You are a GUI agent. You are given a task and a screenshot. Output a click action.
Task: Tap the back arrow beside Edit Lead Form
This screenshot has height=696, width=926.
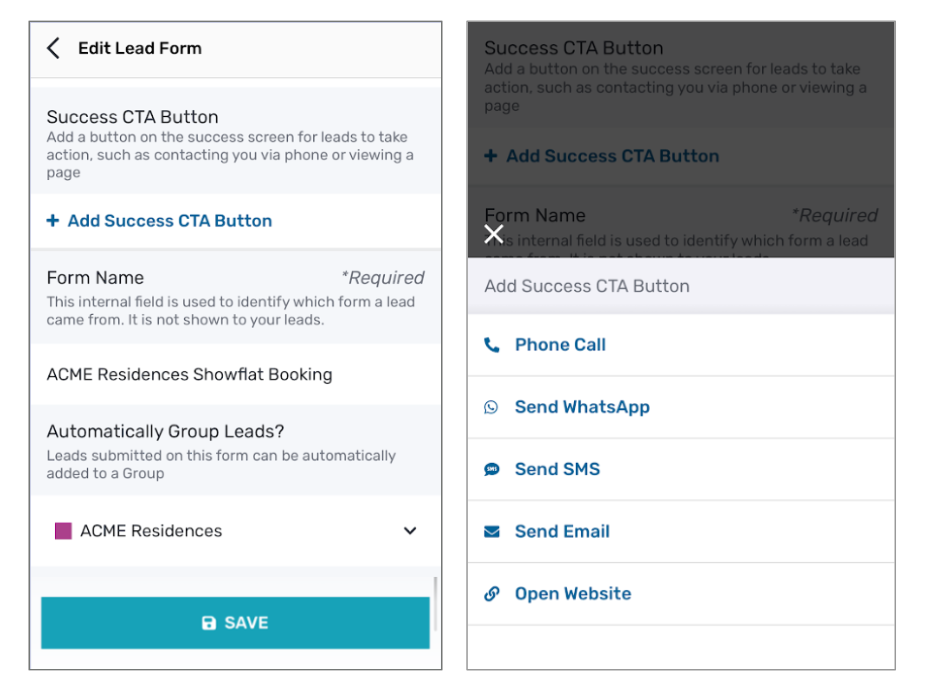click(x=53, y=48)
